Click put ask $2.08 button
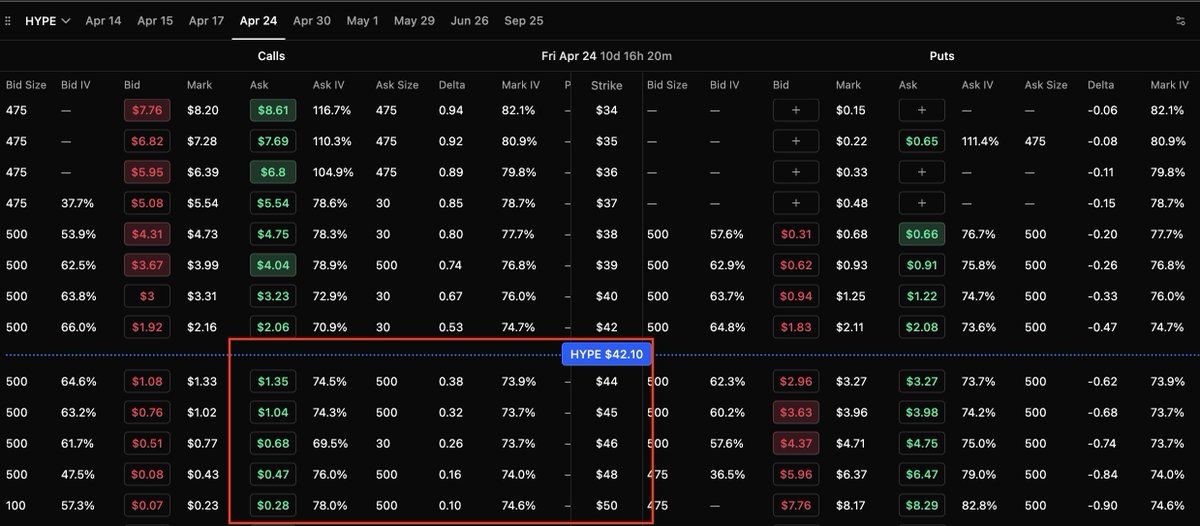The width and height of the screenshot is (1200, 526). tap(922, 327)
